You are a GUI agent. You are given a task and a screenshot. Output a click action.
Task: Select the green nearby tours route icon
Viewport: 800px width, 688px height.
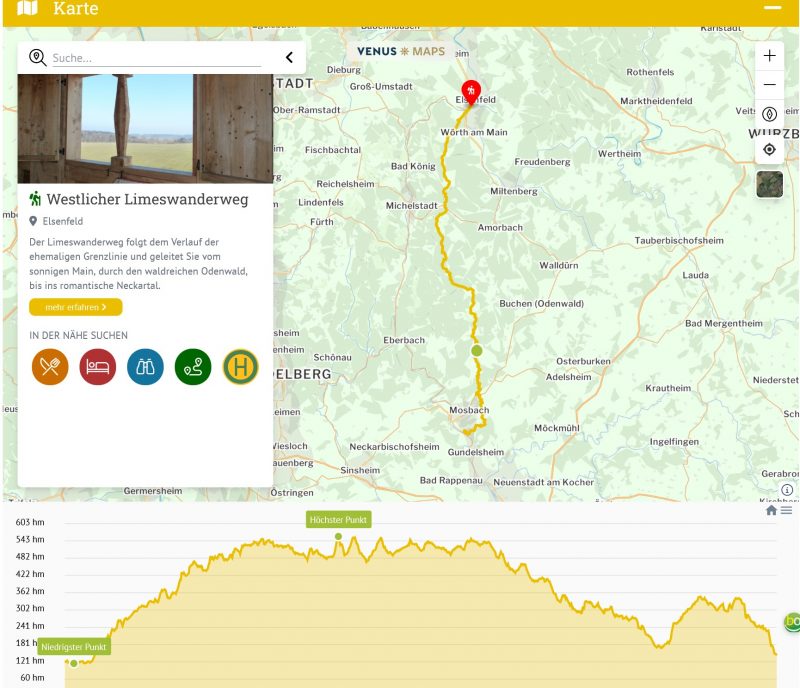(x=193, y=367)
